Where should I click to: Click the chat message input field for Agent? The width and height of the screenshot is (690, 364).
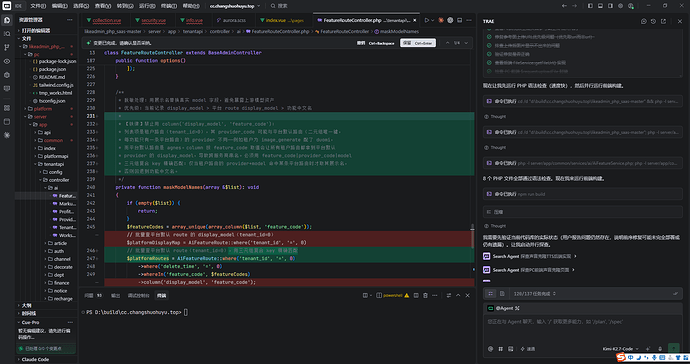point(582,328)
